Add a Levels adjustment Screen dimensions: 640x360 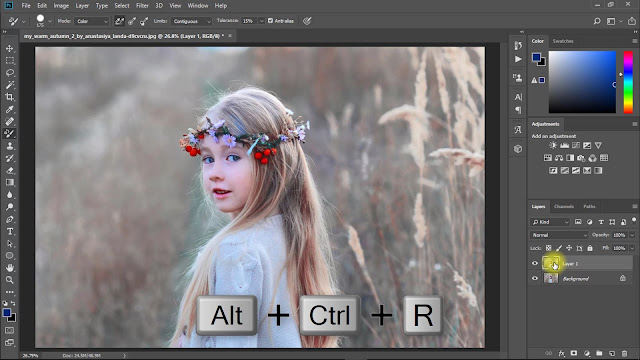point(564,145)
